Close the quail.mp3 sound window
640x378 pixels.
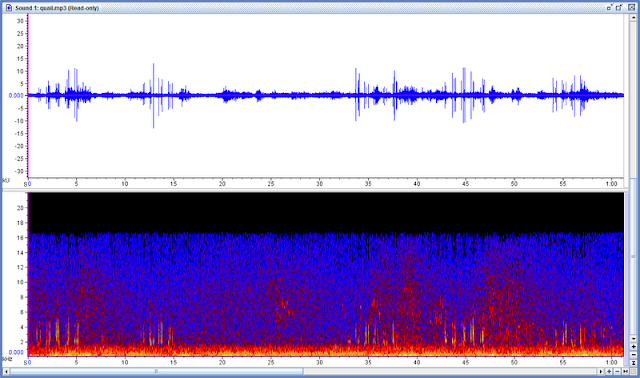click(x=631, y=7)
